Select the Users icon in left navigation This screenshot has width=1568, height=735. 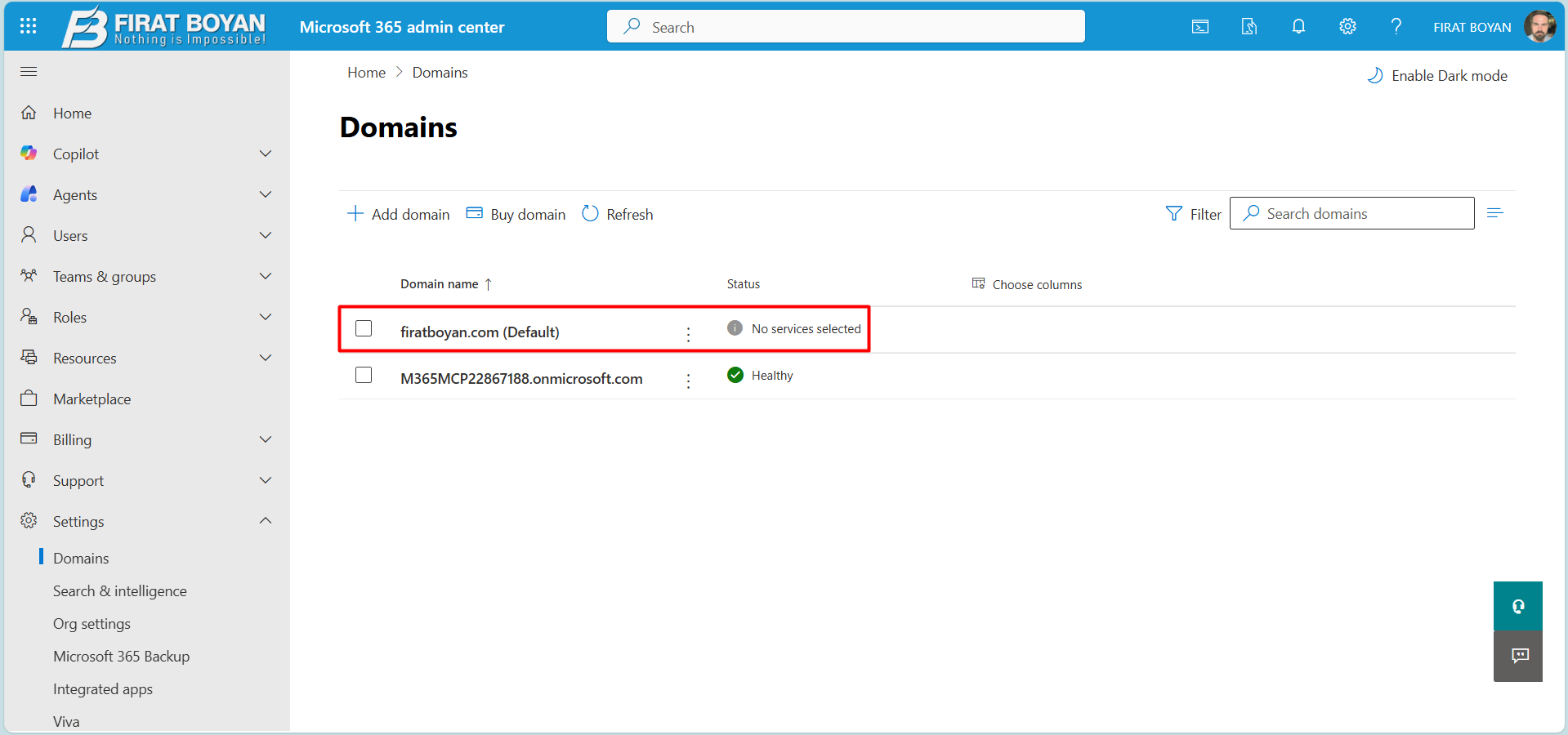(29, 235)
